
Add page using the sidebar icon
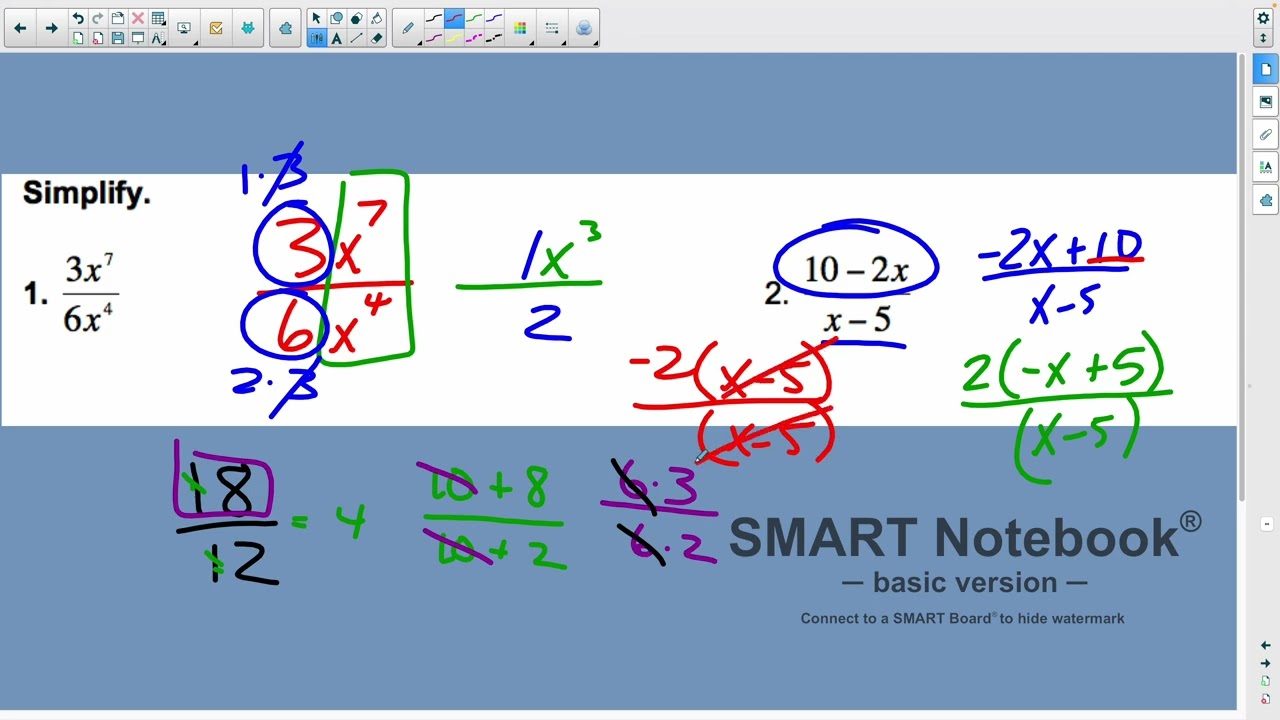pyautogui.click(x=1265, y=681)
